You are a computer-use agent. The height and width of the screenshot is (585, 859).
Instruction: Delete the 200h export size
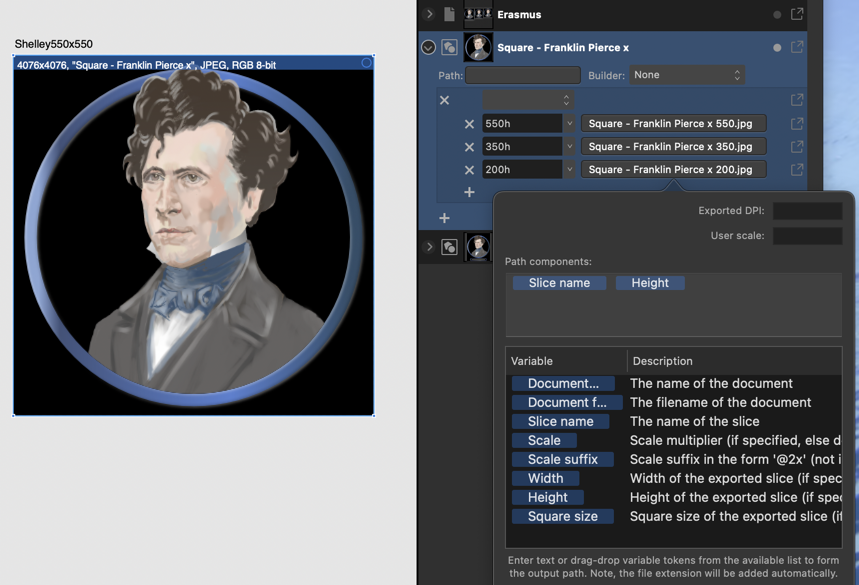point(469,170)
